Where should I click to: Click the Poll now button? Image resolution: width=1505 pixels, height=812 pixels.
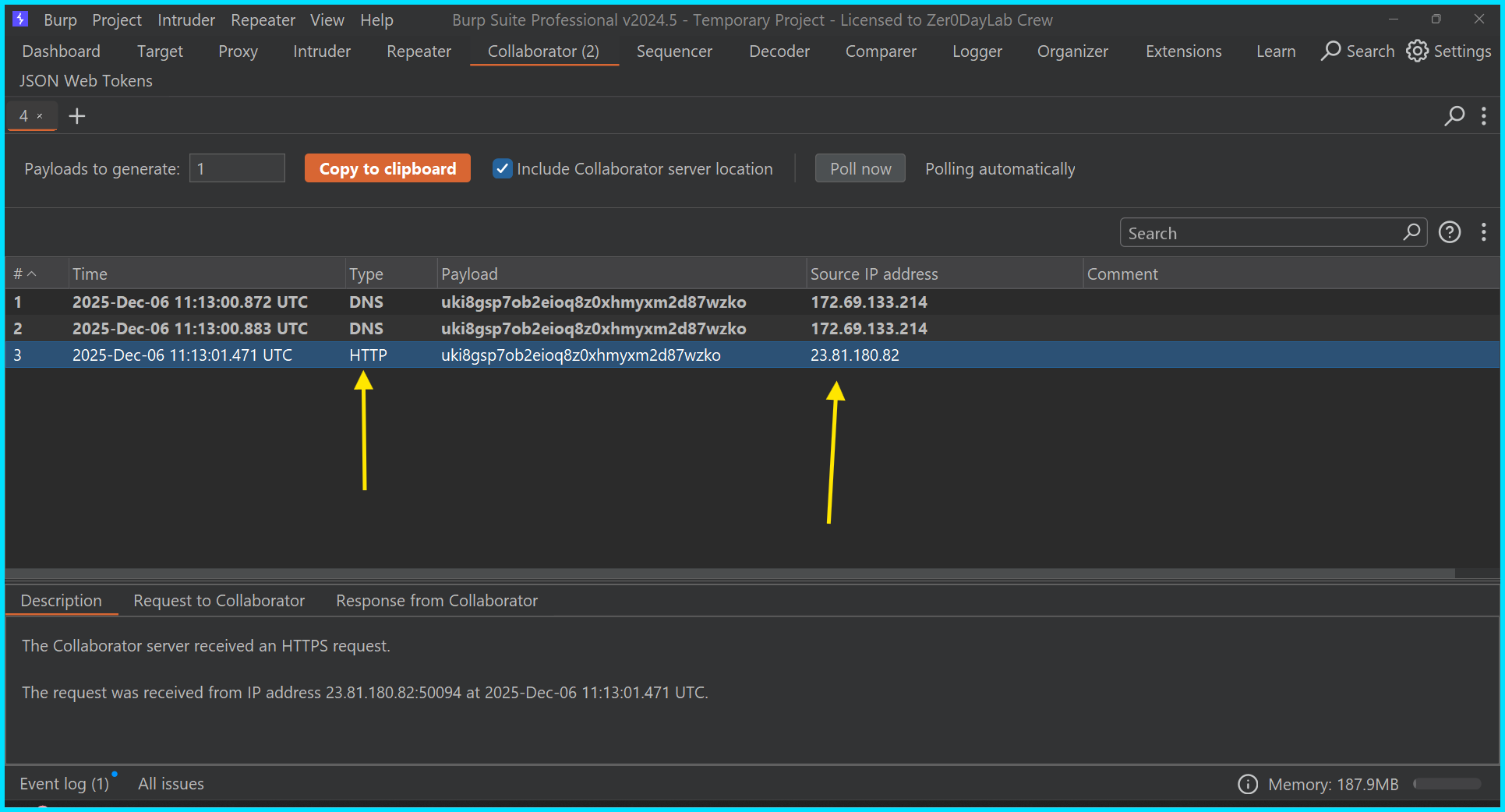click(x=860, y=168)
